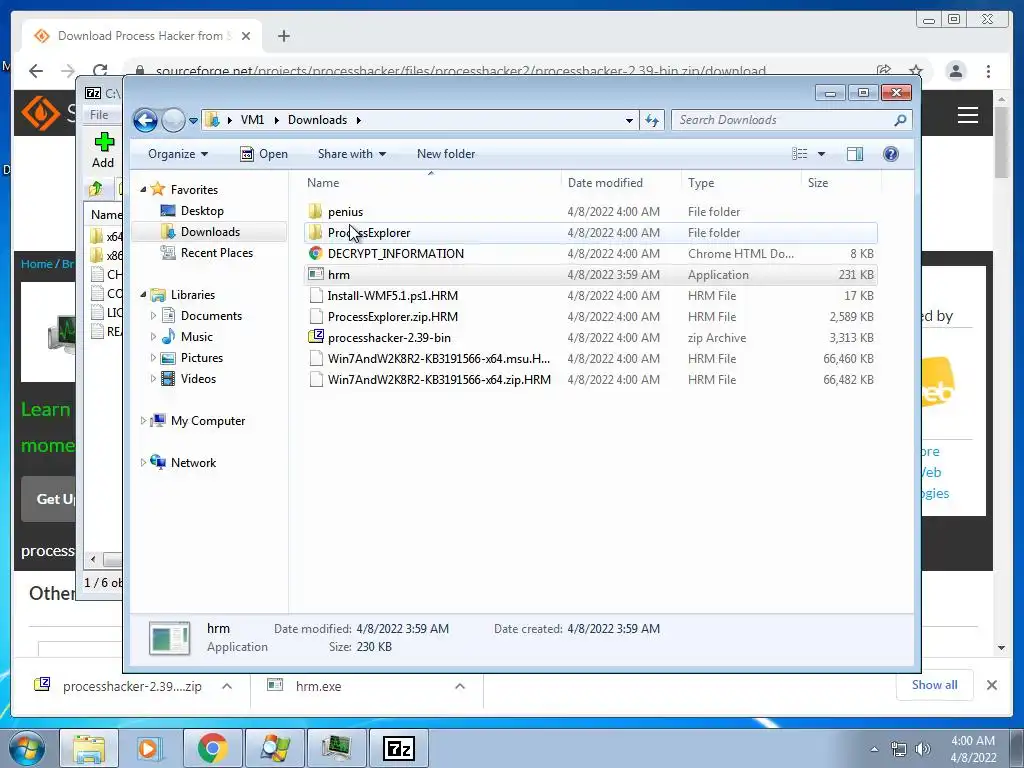The width and height of the screenshot is (1024, 768).
Task: Select Win7AndW2K8R2-KB3191566-x64.zip.HRM file
Action: 590,379
